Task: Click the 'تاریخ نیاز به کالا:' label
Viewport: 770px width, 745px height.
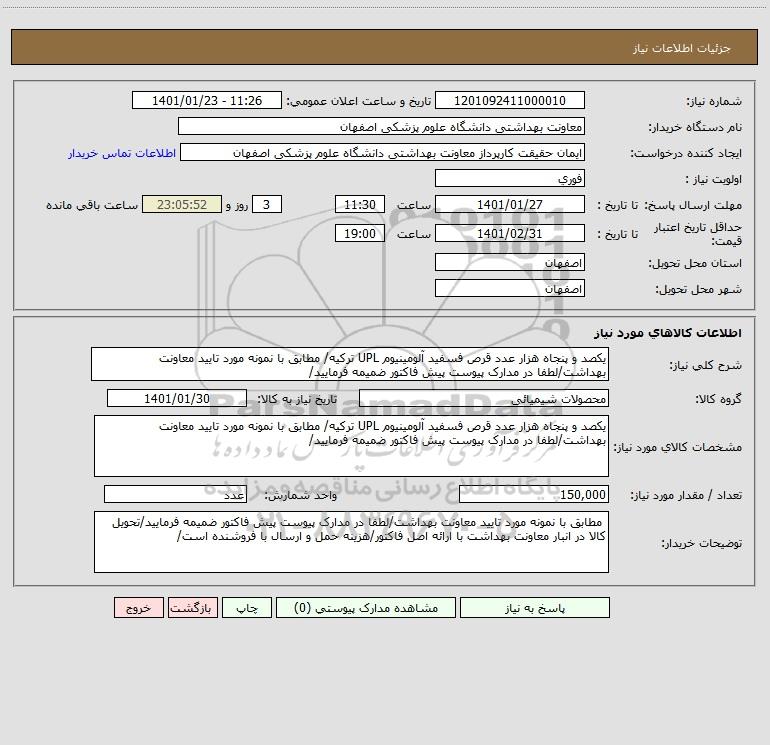Action: pos(298,399)
